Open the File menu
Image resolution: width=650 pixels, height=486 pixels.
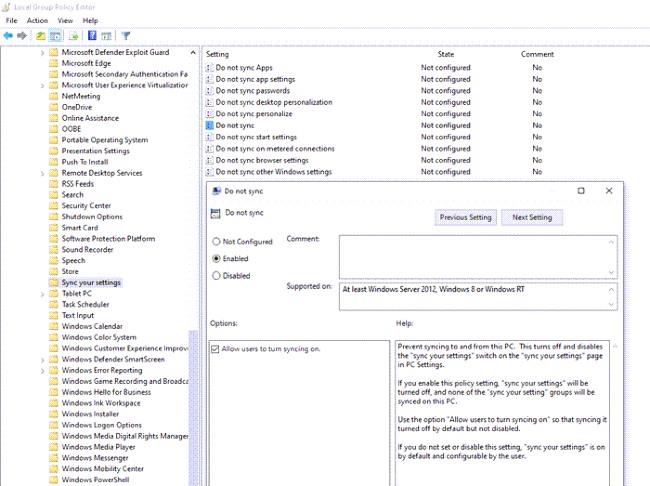12,20
